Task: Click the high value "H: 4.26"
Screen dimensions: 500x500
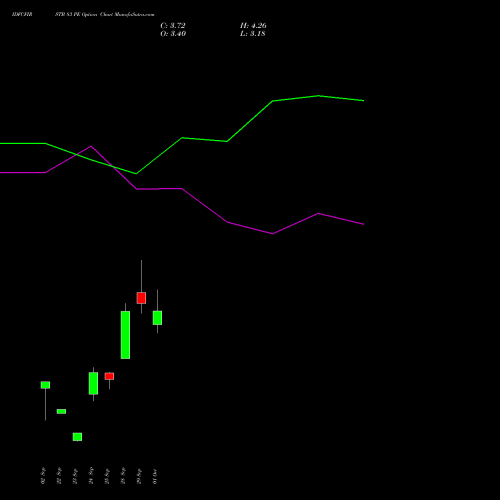Action: tap(253, 25)
